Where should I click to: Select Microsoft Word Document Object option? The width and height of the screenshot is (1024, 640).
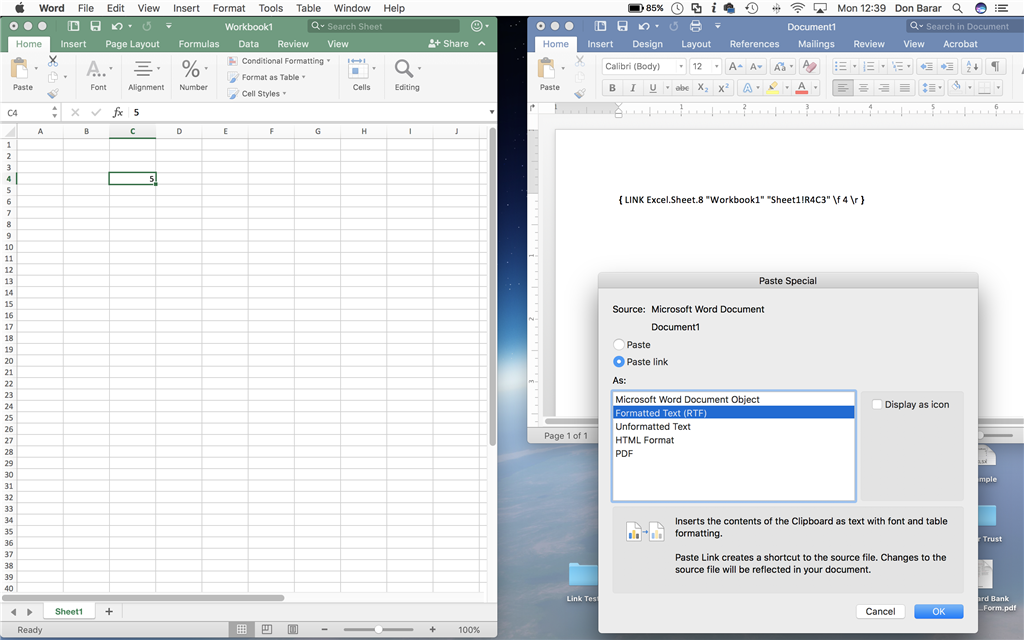(733, 399)
